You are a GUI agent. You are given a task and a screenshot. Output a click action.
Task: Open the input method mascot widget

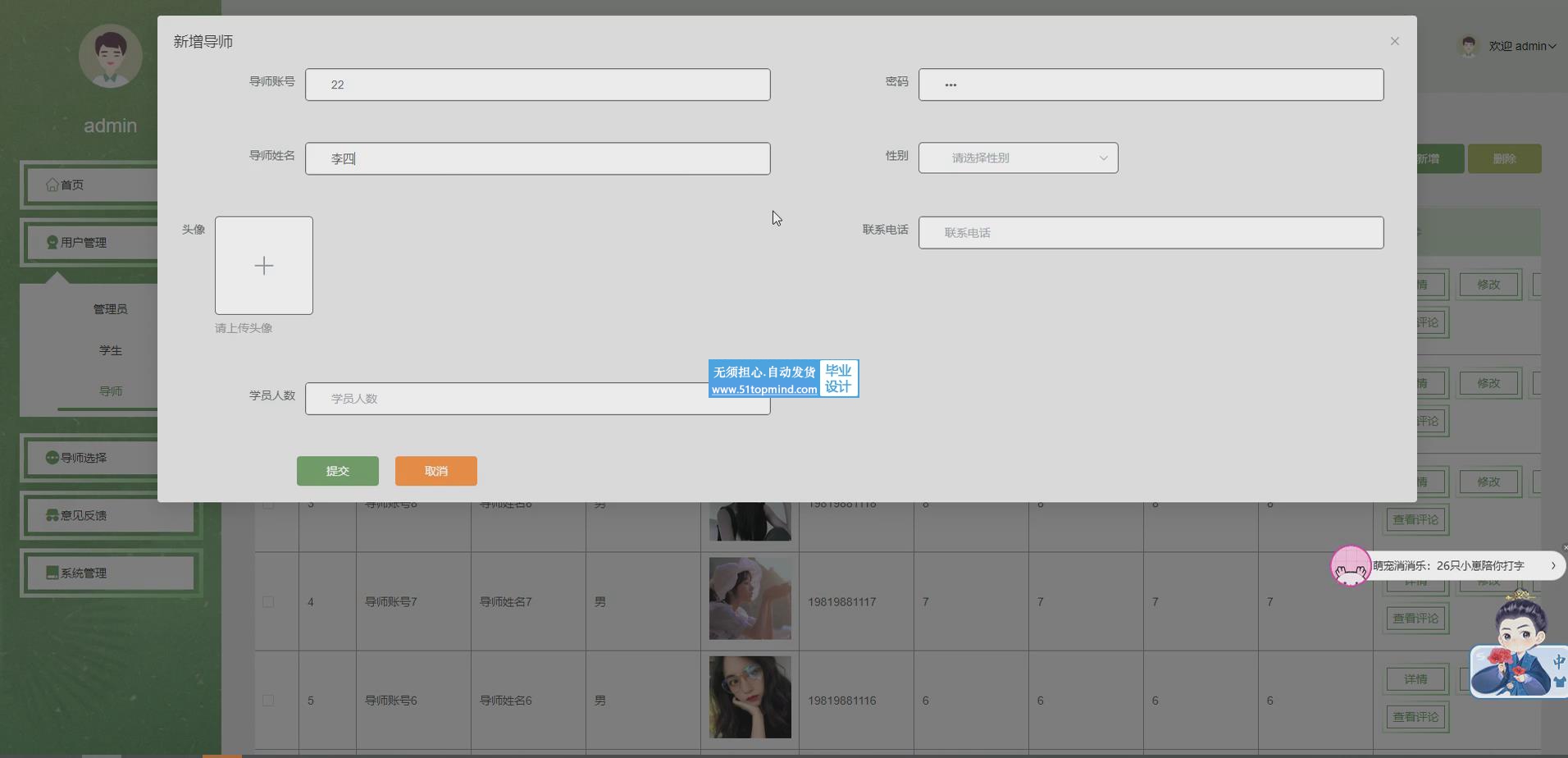point(1519,648)
